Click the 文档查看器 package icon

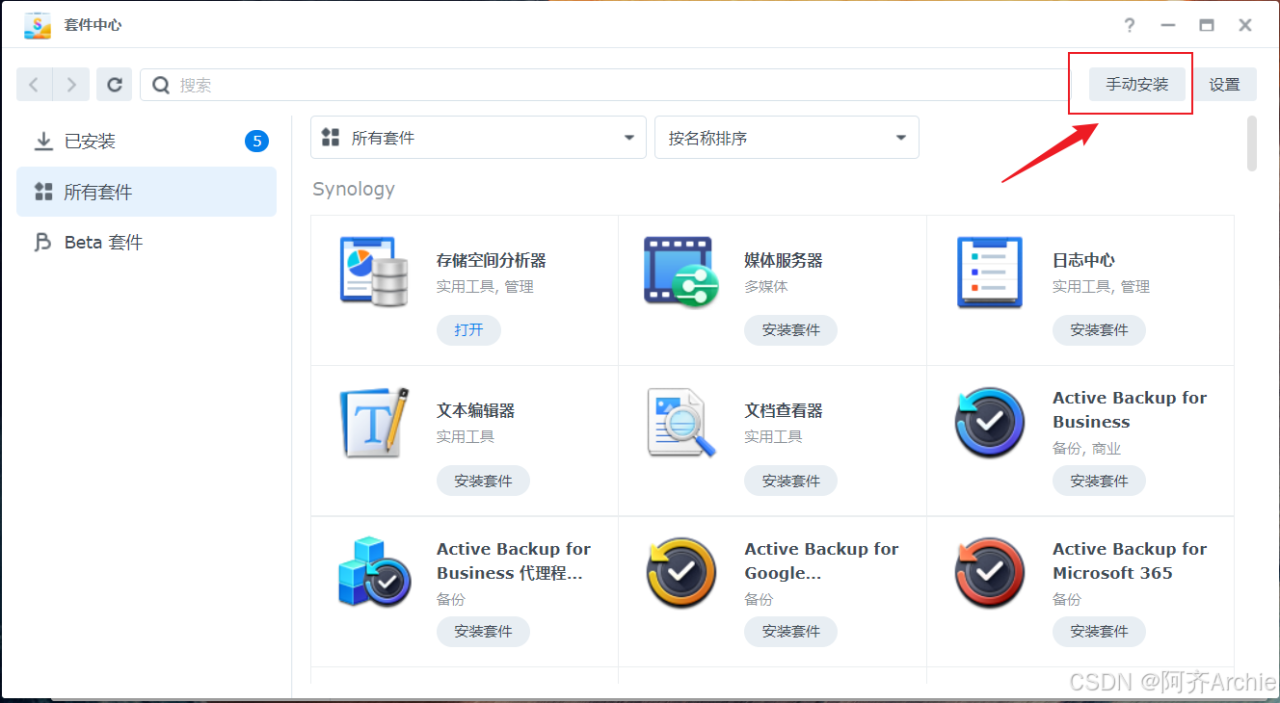681,422
